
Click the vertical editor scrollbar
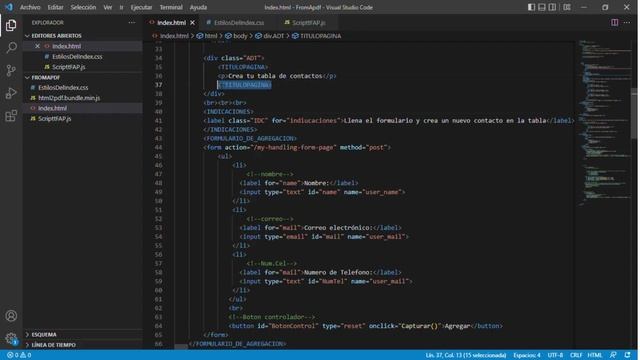point(634,113)
